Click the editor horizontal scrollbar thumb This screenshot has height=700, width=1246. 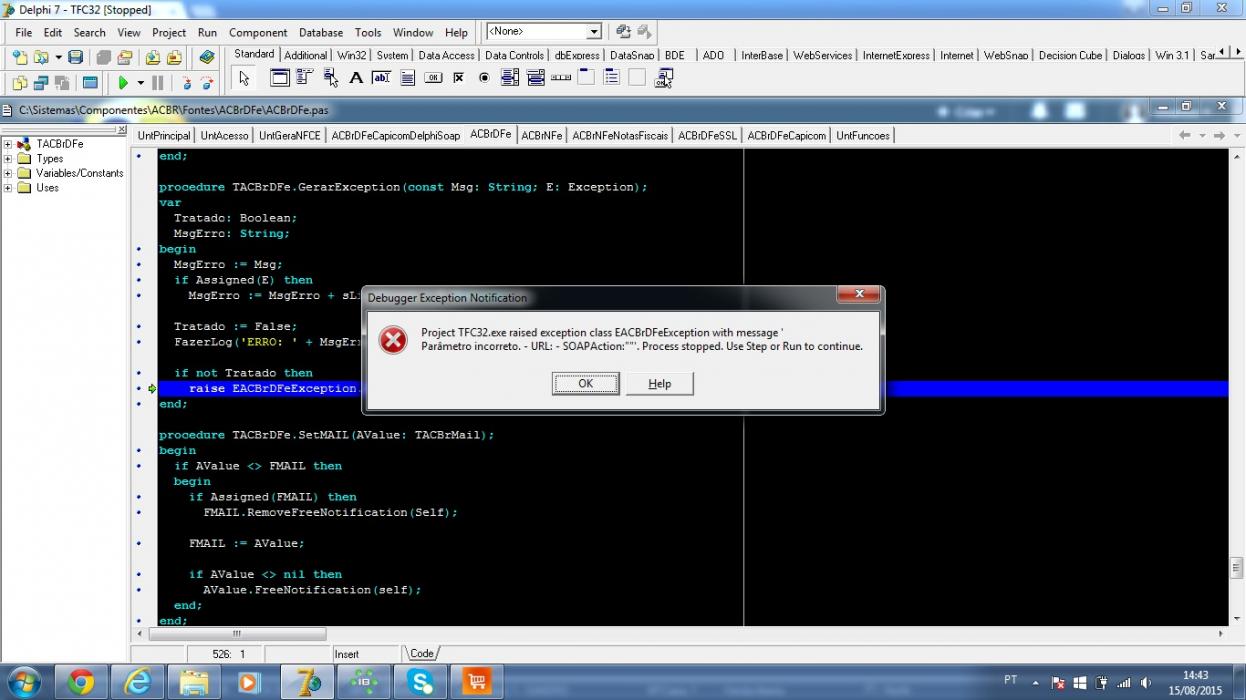(x=237, y=634)
